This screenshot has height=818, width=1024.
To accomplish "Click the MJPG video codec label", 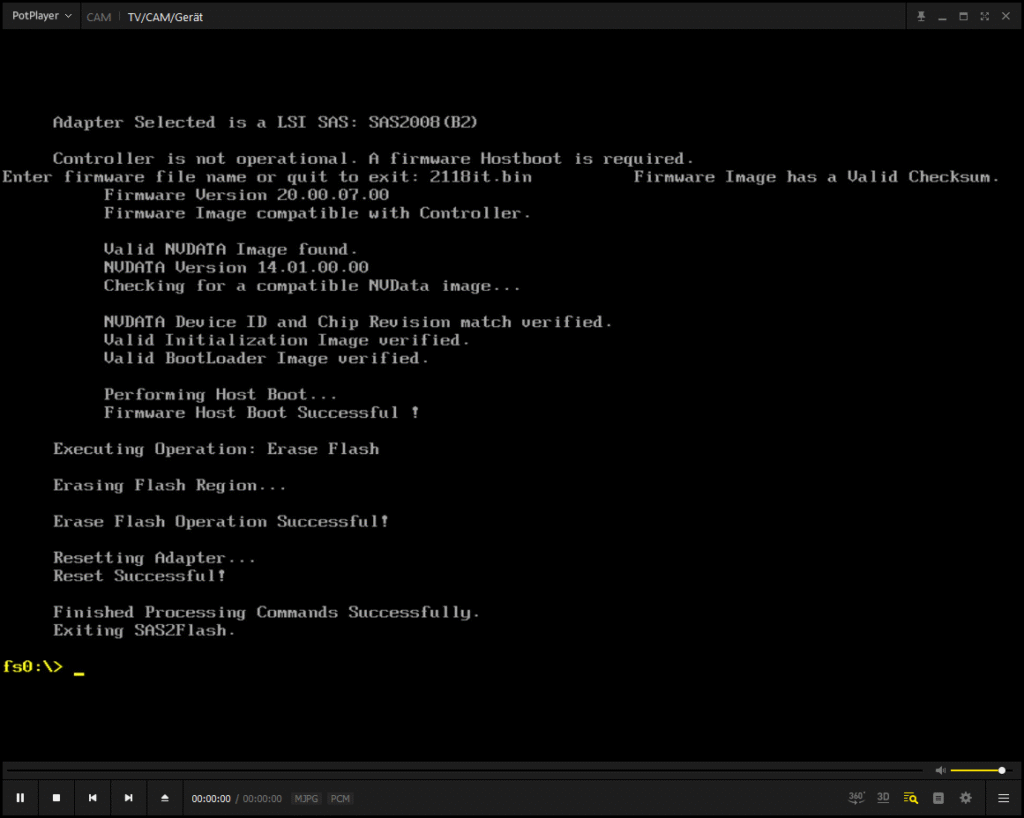I will tap(306, 799).
